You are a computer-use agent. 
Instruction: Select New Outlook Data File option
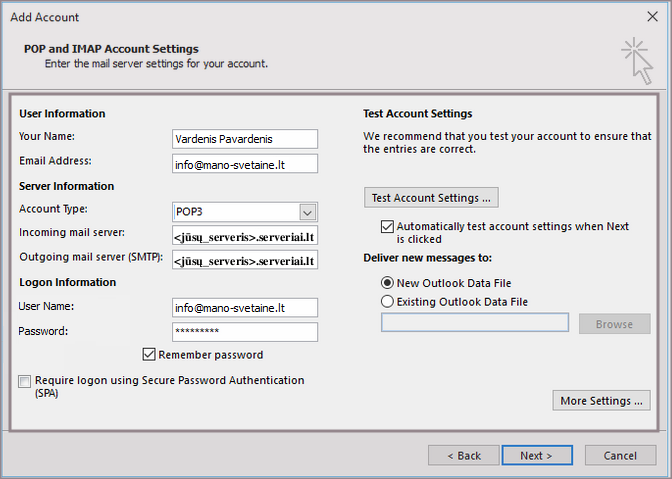point(387,283)
